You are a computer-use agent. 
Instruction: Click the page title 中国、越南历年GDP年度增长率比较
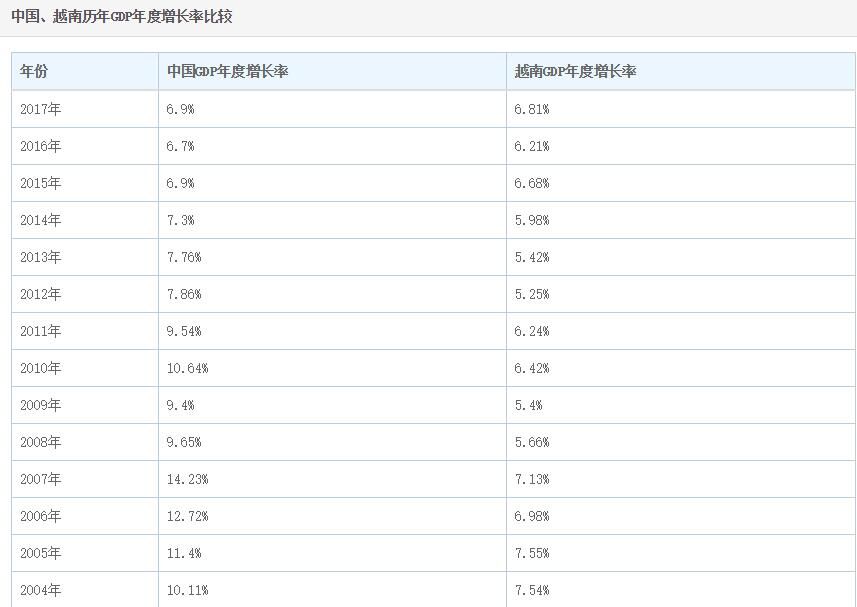(x=121, y=17)
